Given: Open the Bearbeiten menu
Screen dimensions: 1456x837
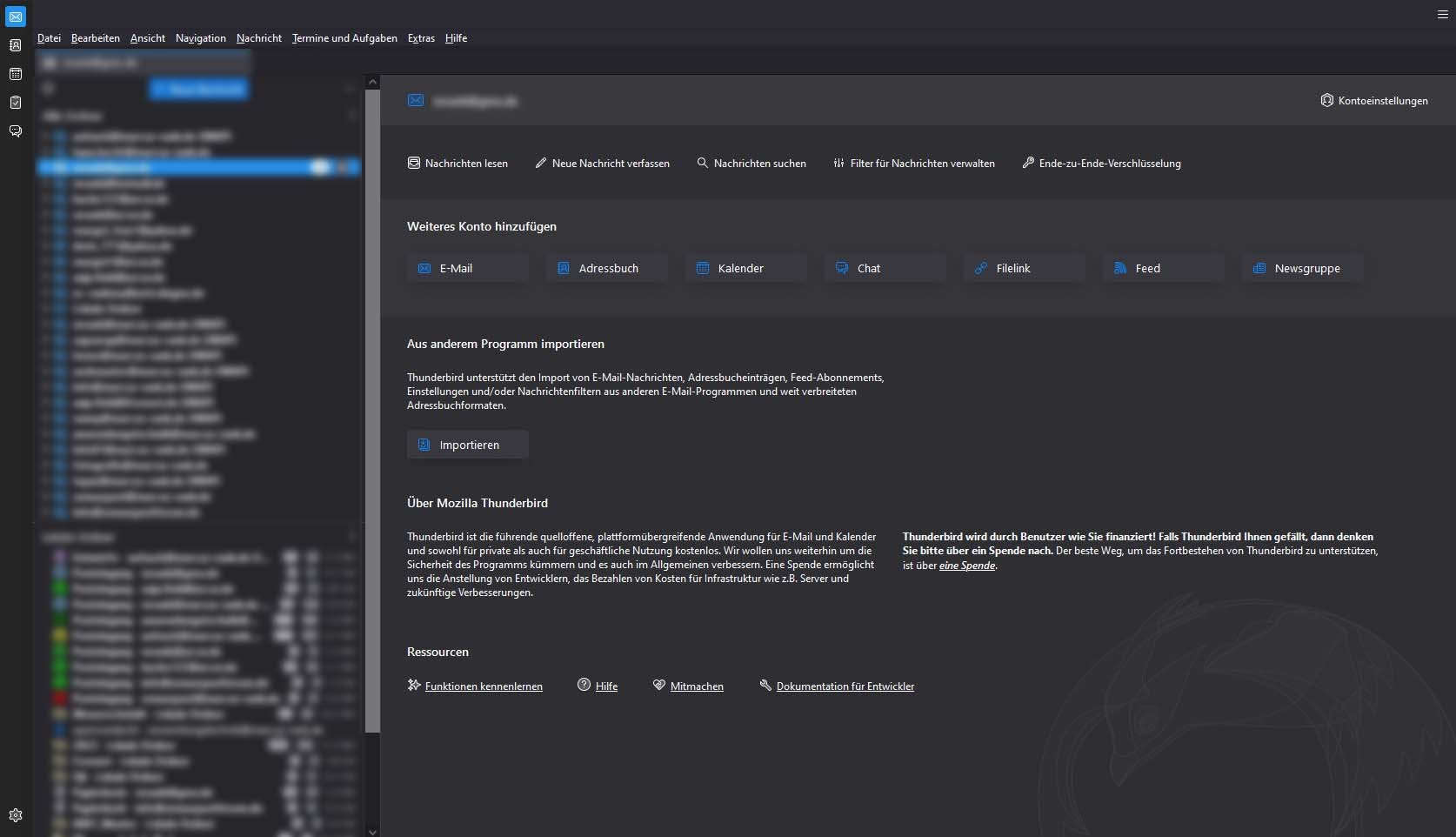Looking at the screenshot, I should click(x=96, y=38).
